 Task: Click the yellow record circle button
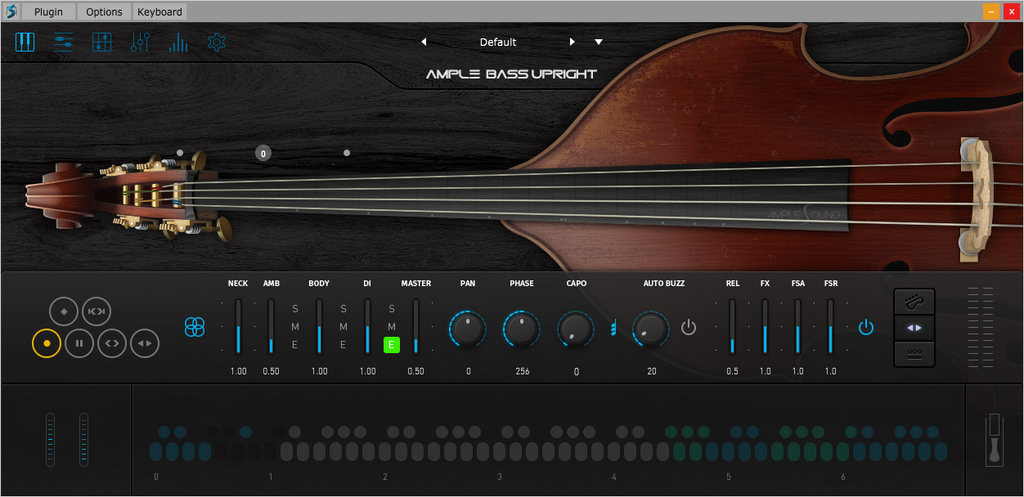[x=46, y=343]
